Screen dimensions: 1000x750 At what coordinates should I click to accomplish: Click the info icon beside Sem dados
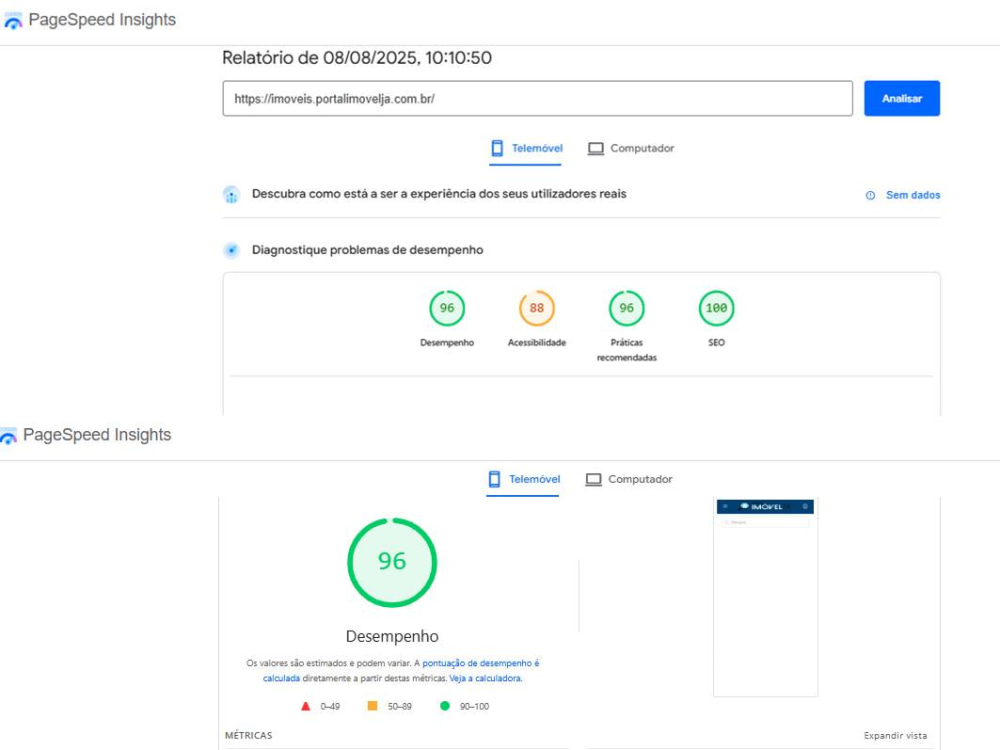(x=871, y=195)
